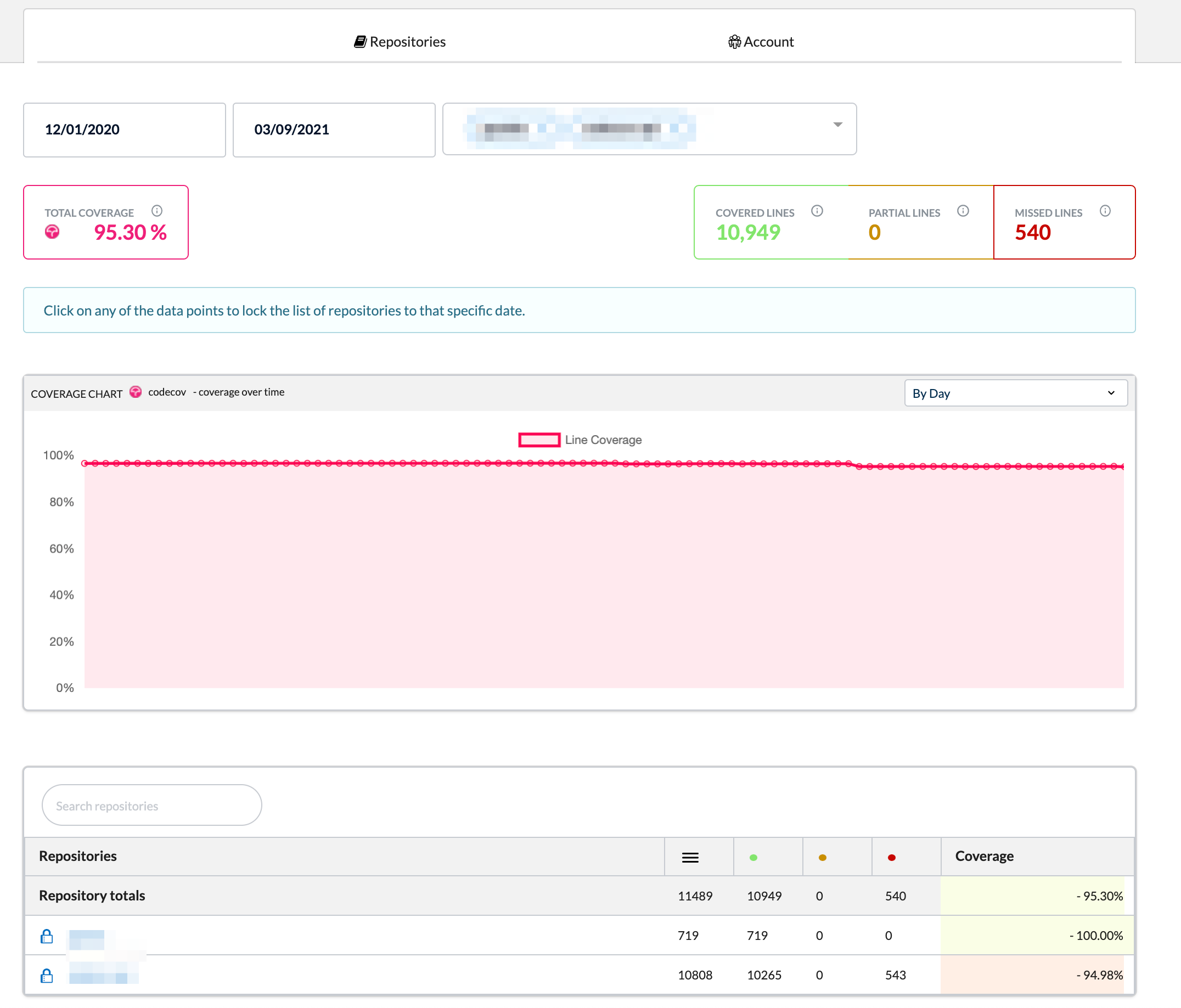
Task: Click the Total Coverage info icon
Action: click(x=157, y=211)
